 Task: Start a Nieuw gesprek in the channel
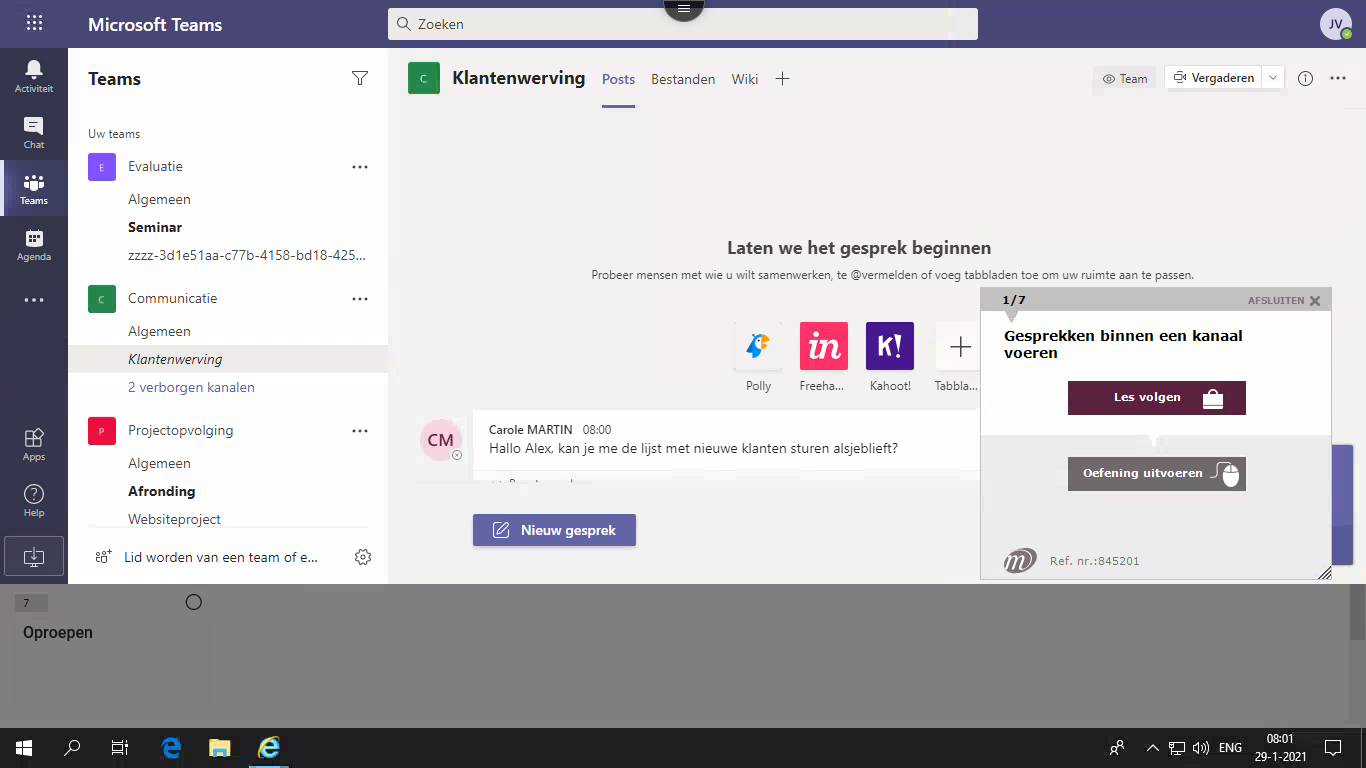click(x=553, y=530)
